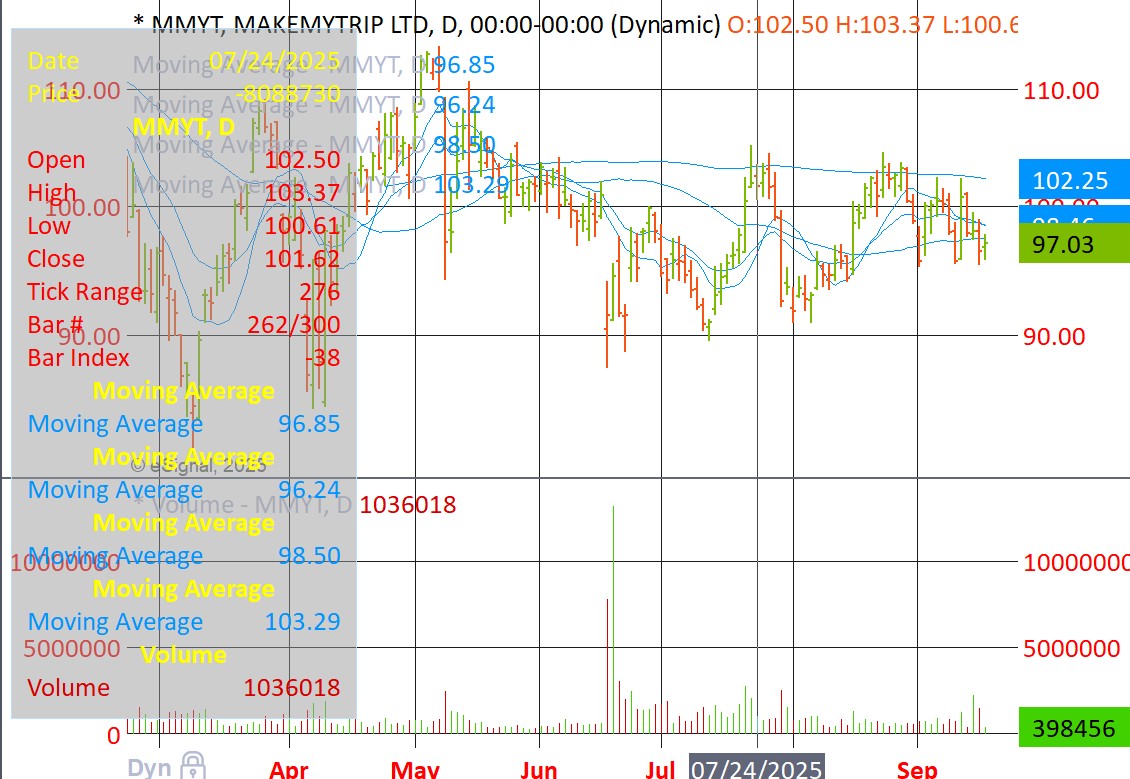Click the May label on the time axis
The image size is (1130, 779).
pyautogui.click(x=415, y=769)
